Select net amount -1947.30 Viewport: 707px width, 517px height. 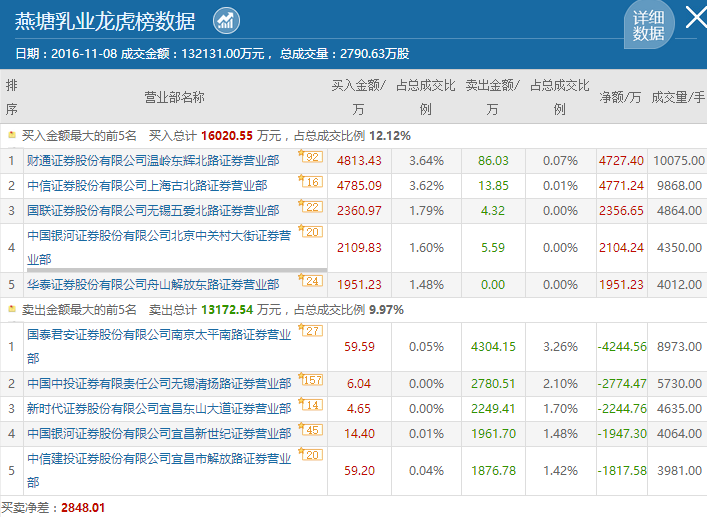click(x=622, y=434)
